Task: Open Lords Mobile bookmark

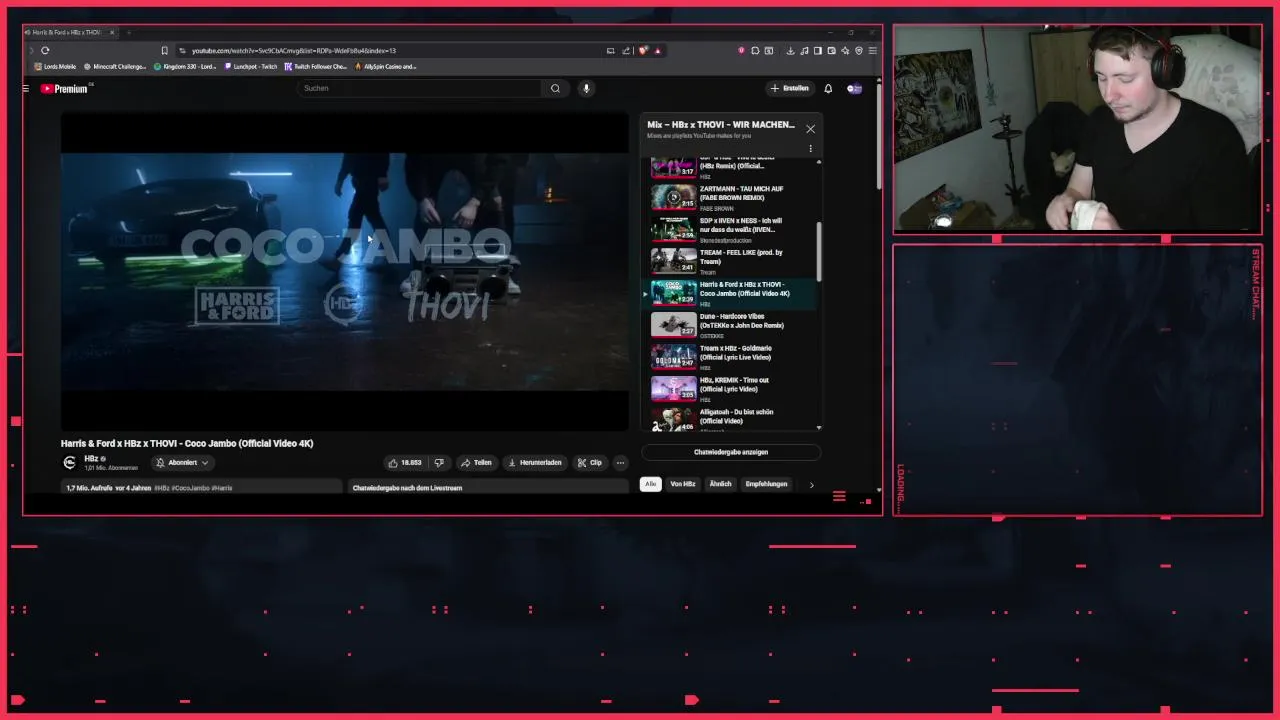Action: point(55,66)
